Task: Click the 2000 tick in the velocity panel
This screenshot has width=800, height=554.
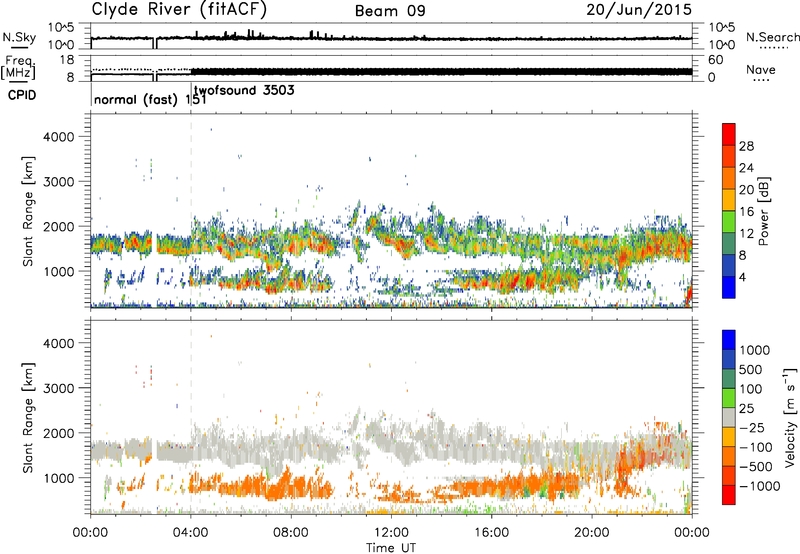Action: click(x=59, y=433)
